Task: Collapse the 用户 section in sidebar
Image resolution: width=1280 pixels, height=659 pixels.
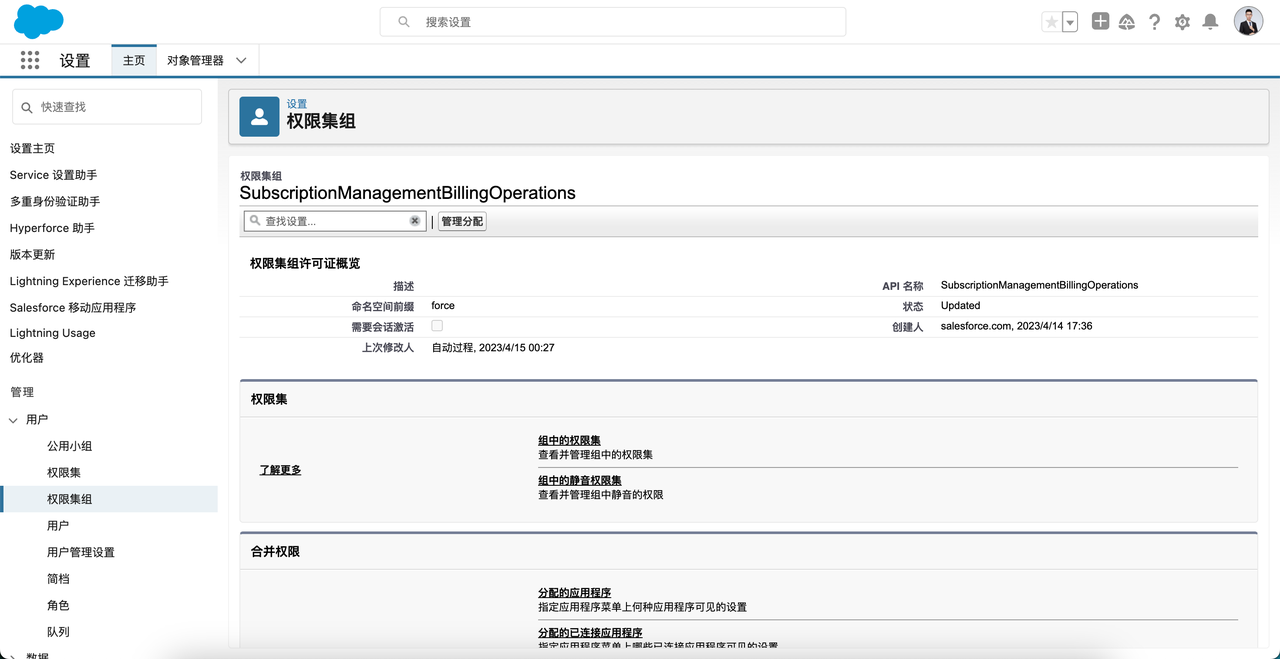Action: pyautogui.click(x=13, y=420)
